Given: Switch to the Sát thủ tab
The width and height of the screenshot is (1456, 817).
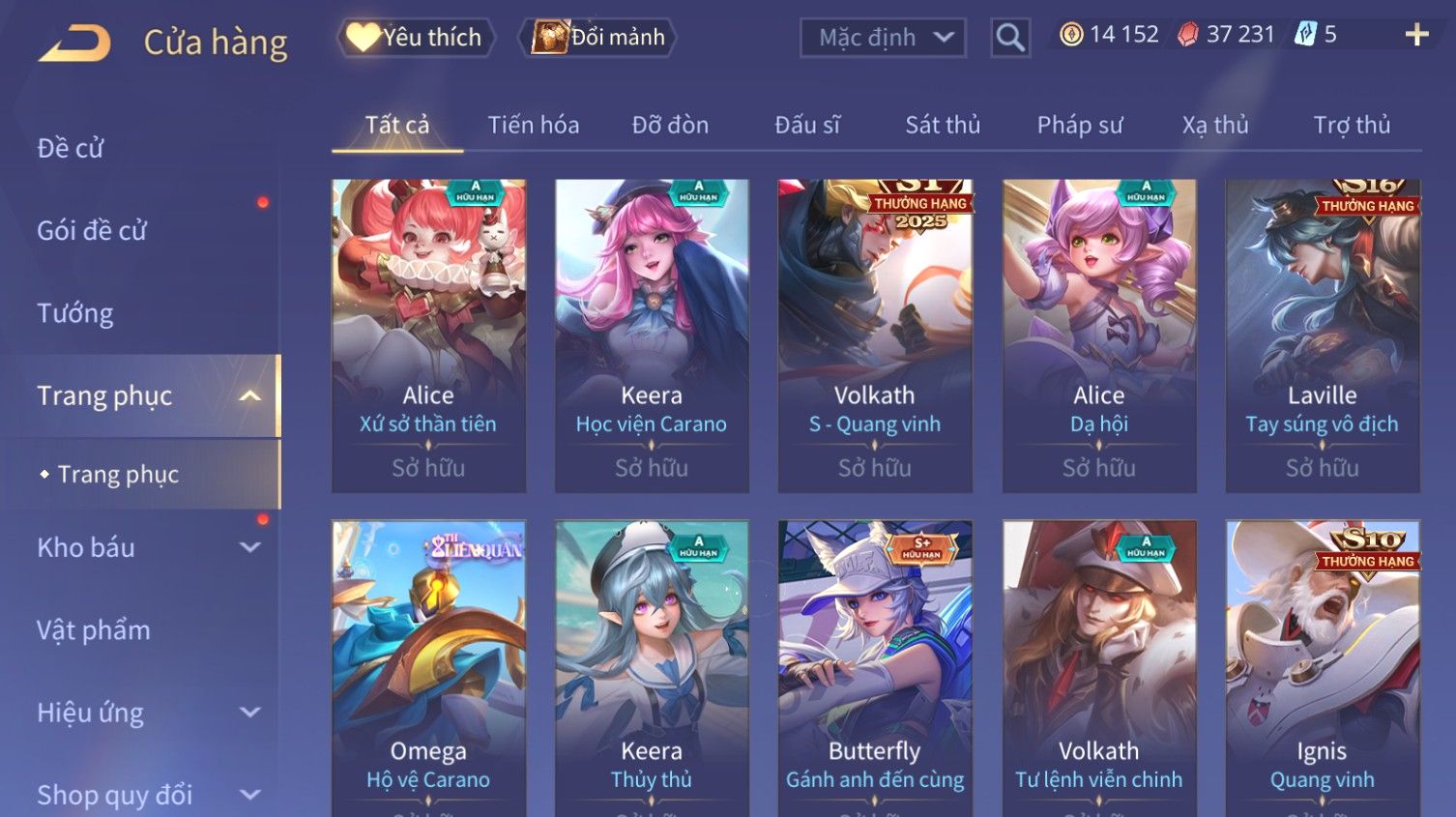Looking at the screenshot, I should click(943, 125).
